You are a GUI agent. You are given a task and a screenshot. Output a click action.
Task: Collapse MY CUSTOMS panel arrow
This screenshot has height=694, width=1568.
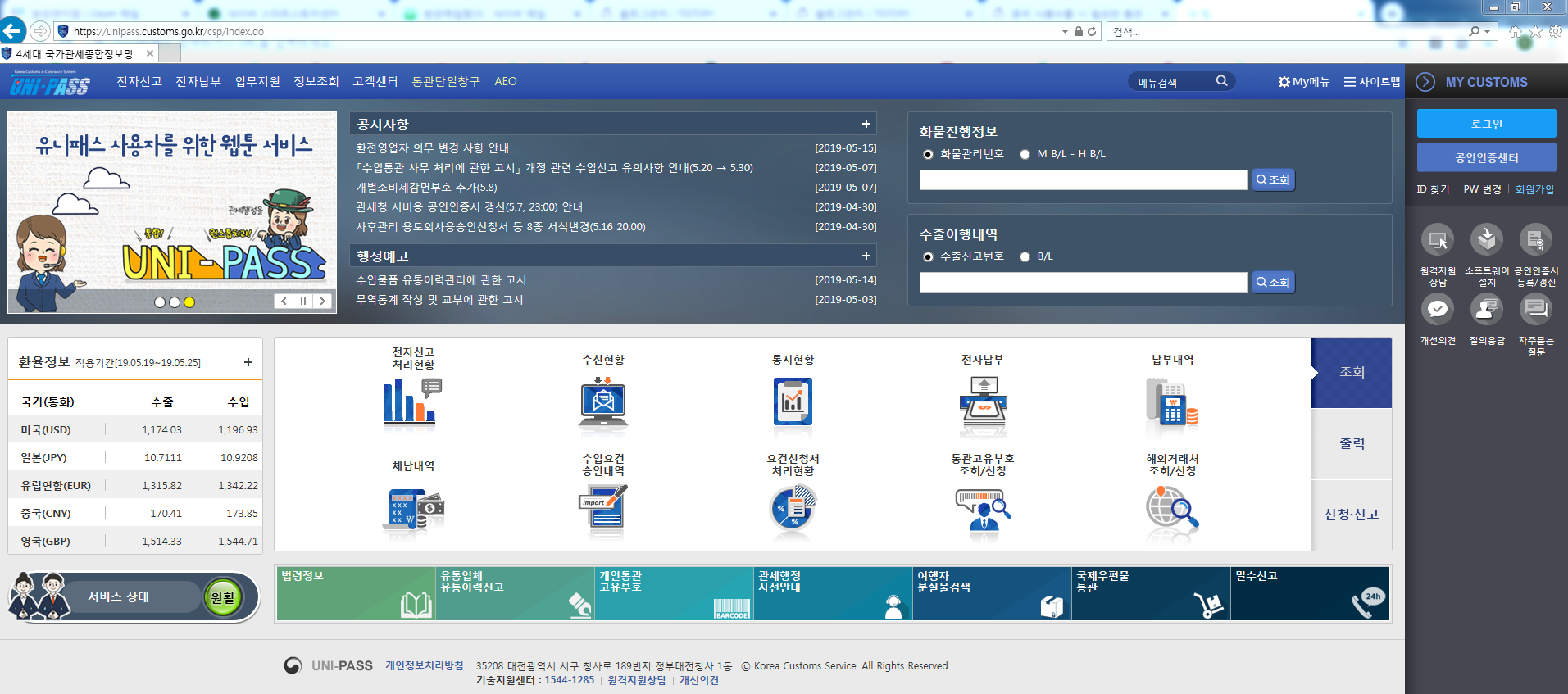pyautogui.click(x=1425, y=82)
